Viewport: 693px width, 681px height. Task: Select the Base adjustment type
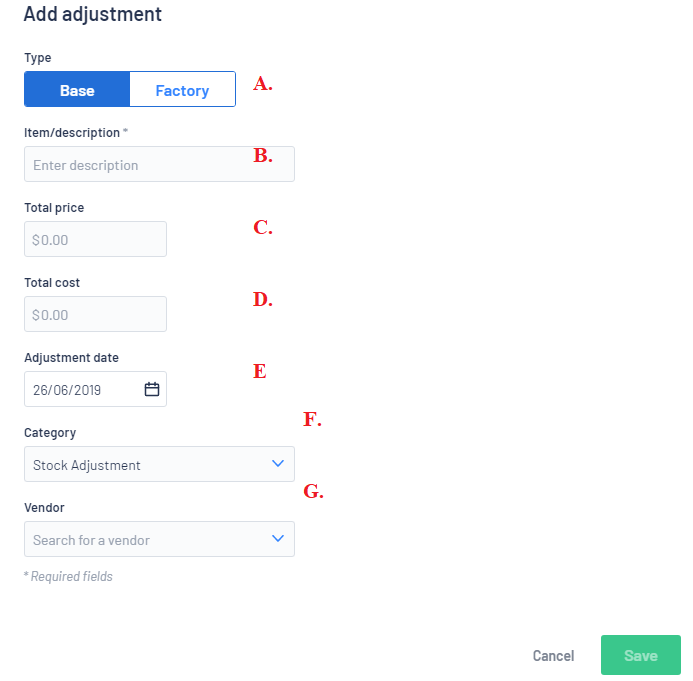(x=77, y=89)
